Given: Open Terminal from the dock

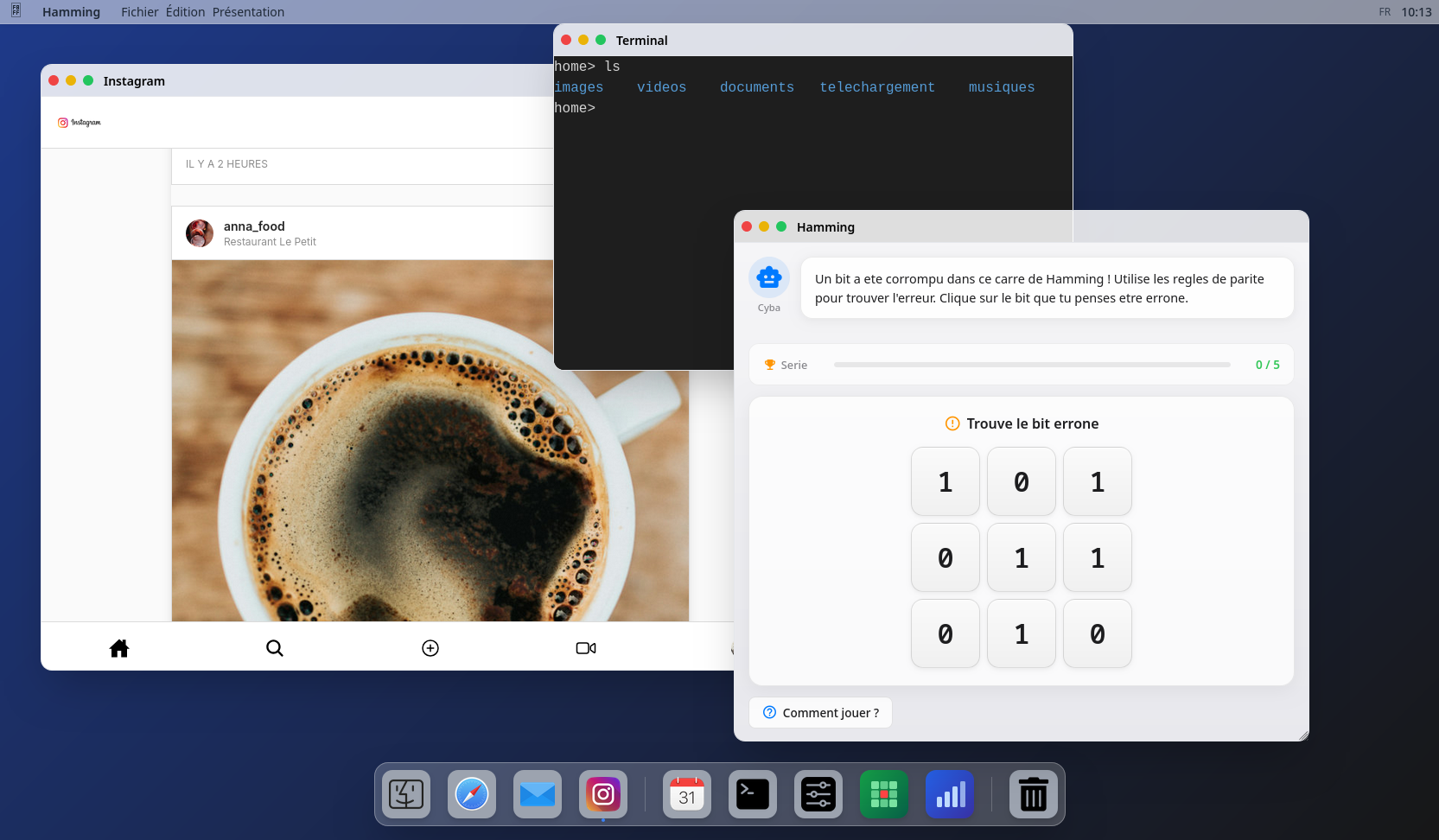Looking at the screenshot, I should [x=753, y=794].
